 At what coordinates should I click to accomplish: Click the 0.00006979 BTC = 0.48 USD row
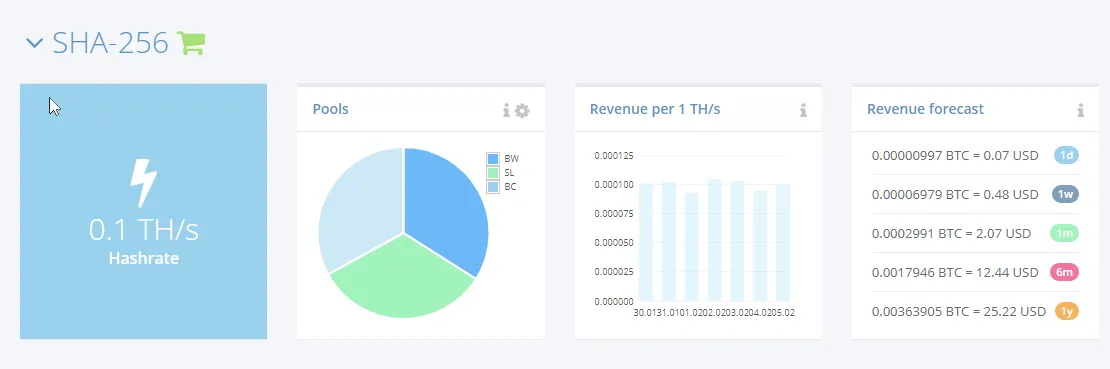click(x=975, y=194)
